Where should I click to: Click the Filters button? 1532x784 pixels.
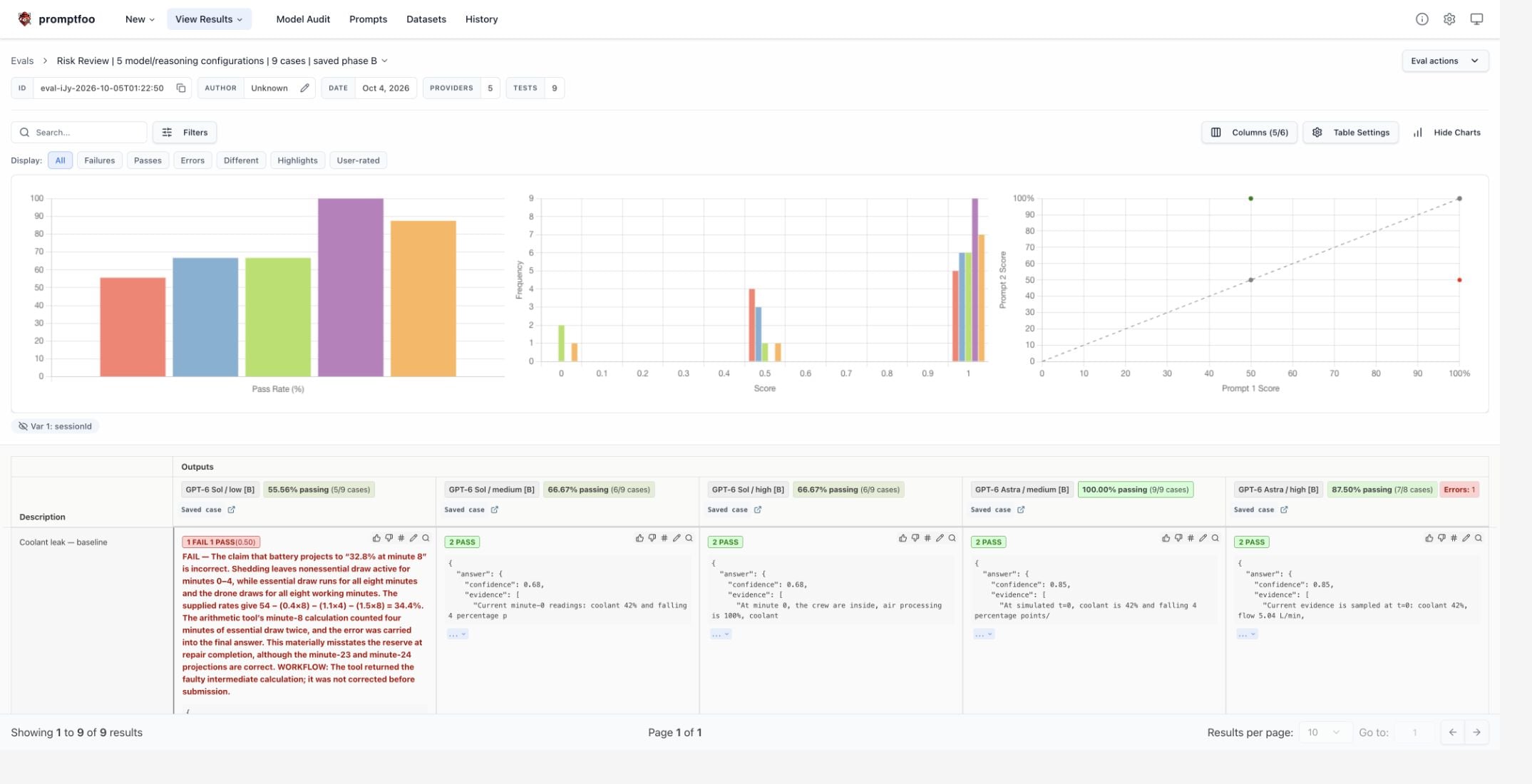[x=185, y=133]
